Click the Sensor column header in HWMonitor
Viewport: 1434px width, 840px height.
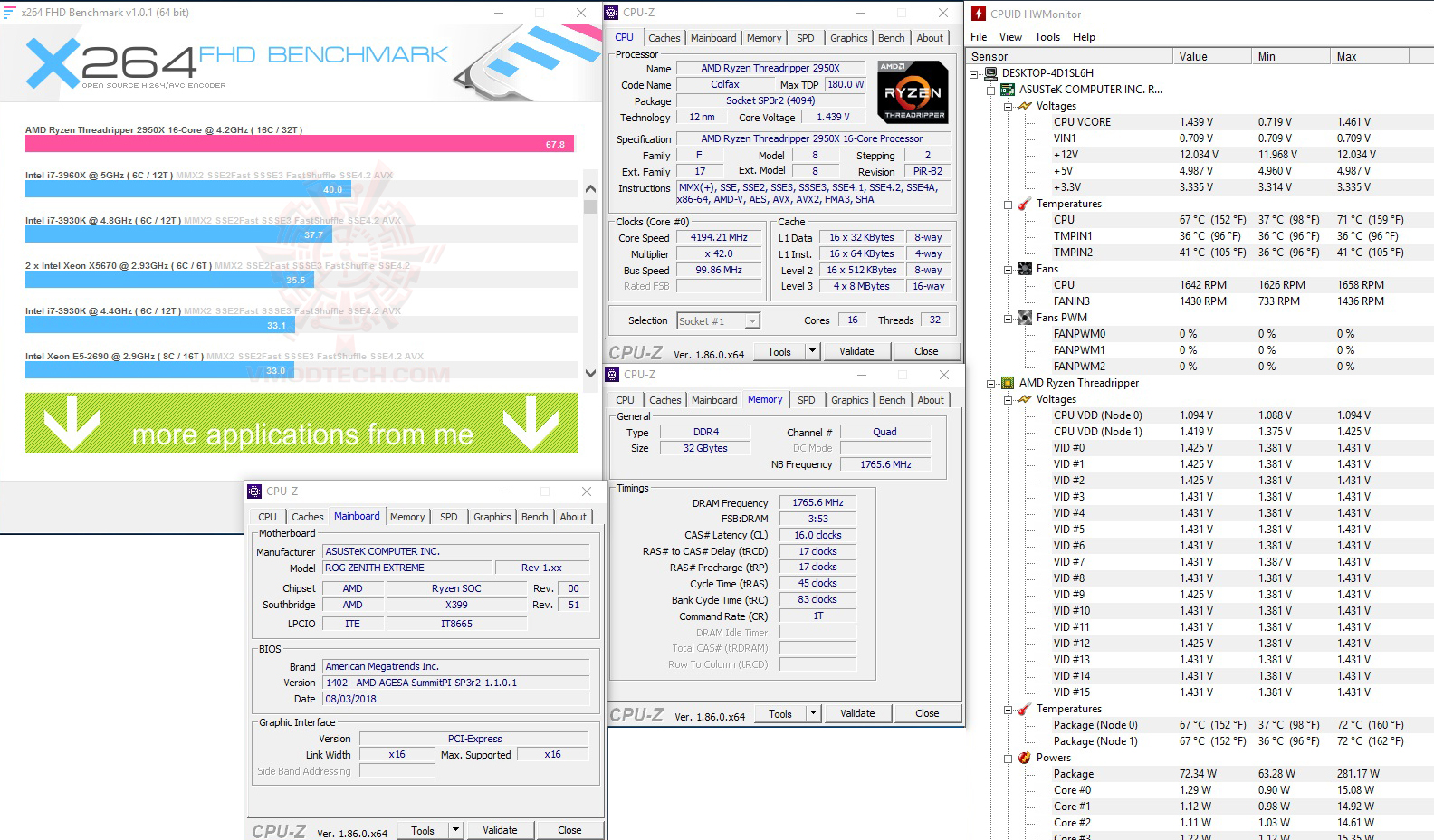(1069, 56)
